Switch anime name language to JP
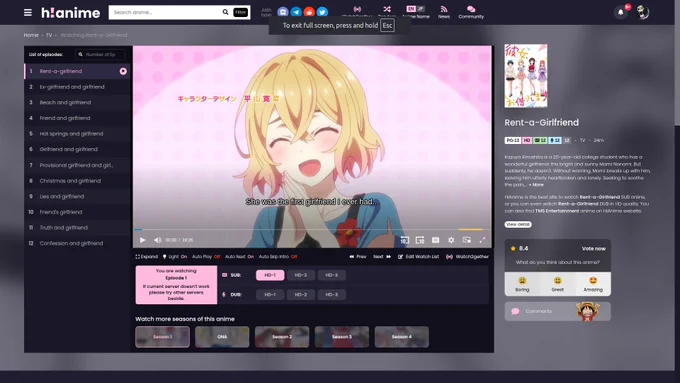The height and width of the screenshot is (383, 680). point(420,9)
